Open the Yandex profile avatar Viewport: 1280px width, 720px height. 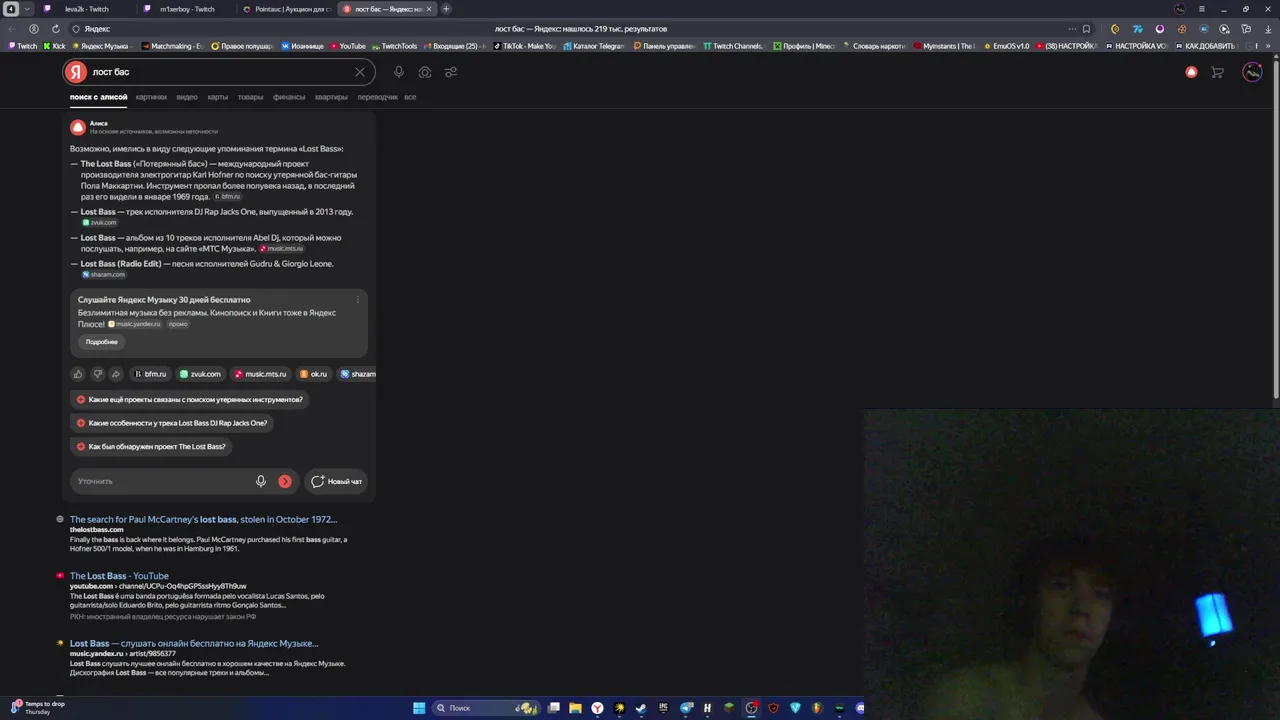1252,72
